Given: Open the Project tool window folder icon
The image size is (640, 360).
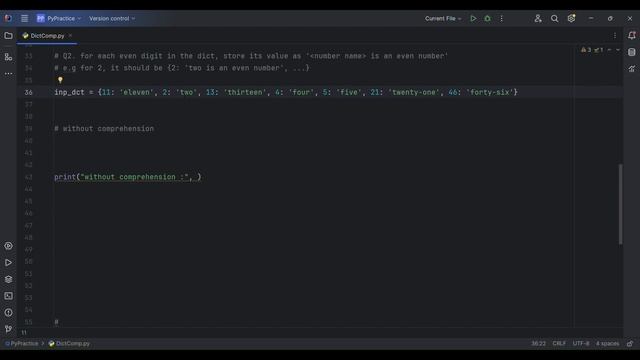Looking at the screenshot, I should [x=8, y=36].
